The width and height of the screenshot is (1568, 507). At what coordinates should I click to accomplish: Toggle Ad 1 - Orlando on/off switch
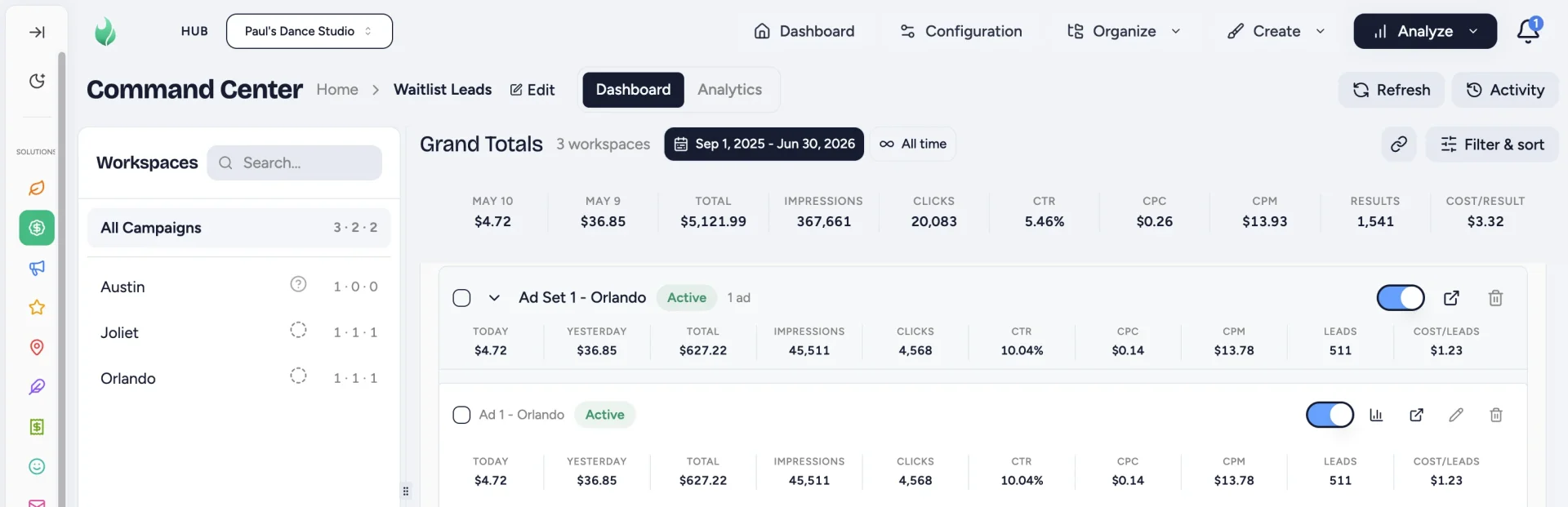pos(1330,415)
